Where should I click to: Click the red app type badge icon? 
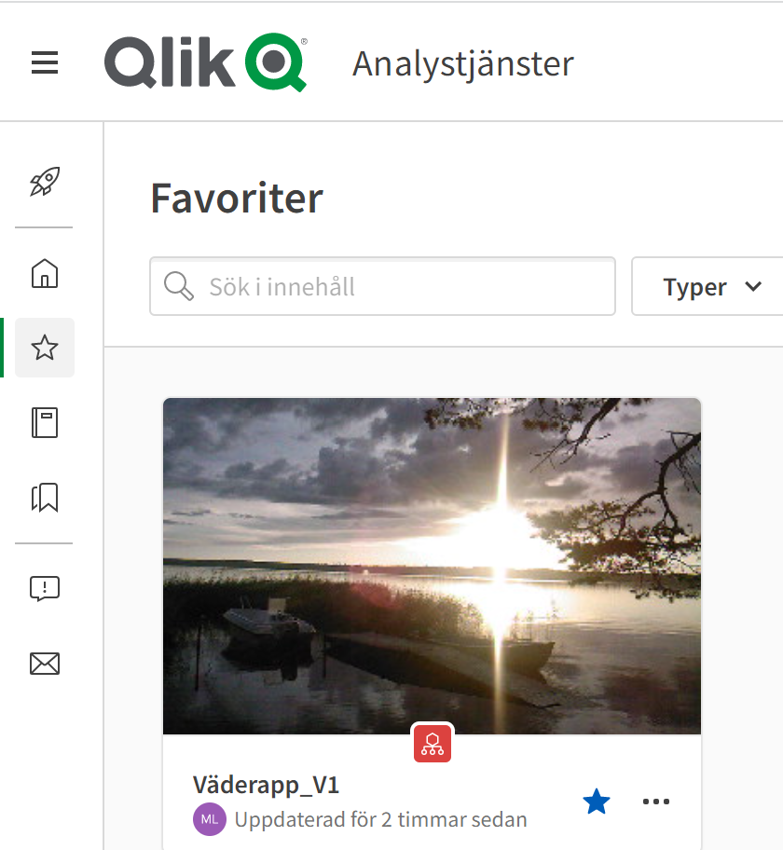point(432,744)
